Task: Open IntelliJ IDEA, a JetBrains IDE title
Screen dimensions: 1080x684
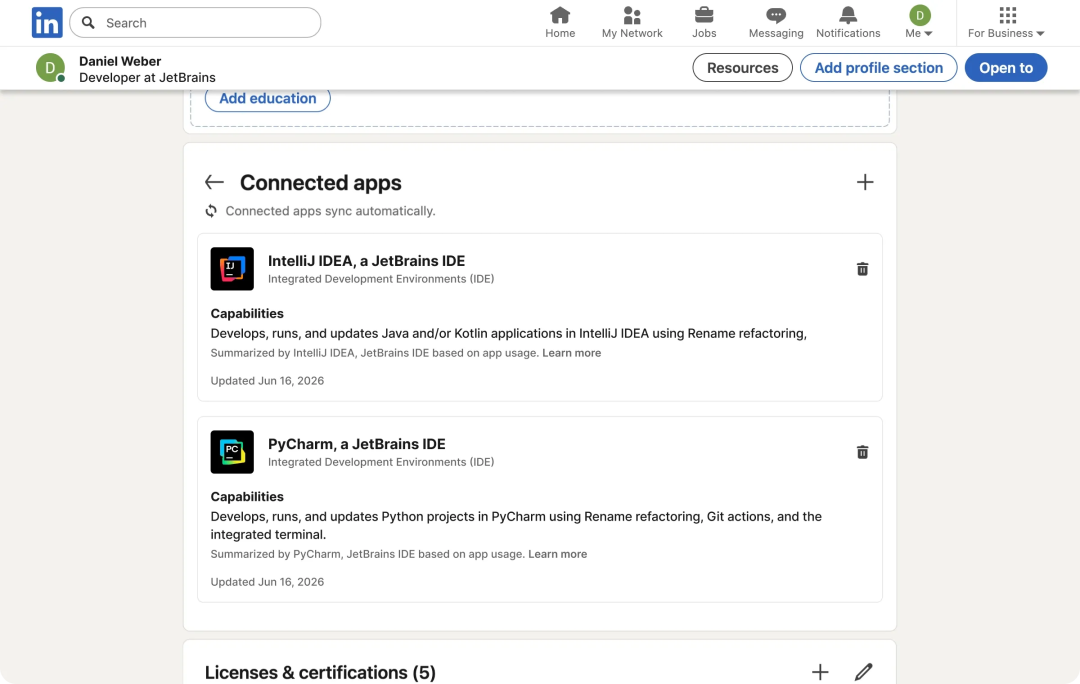Action: coord(366,261)
